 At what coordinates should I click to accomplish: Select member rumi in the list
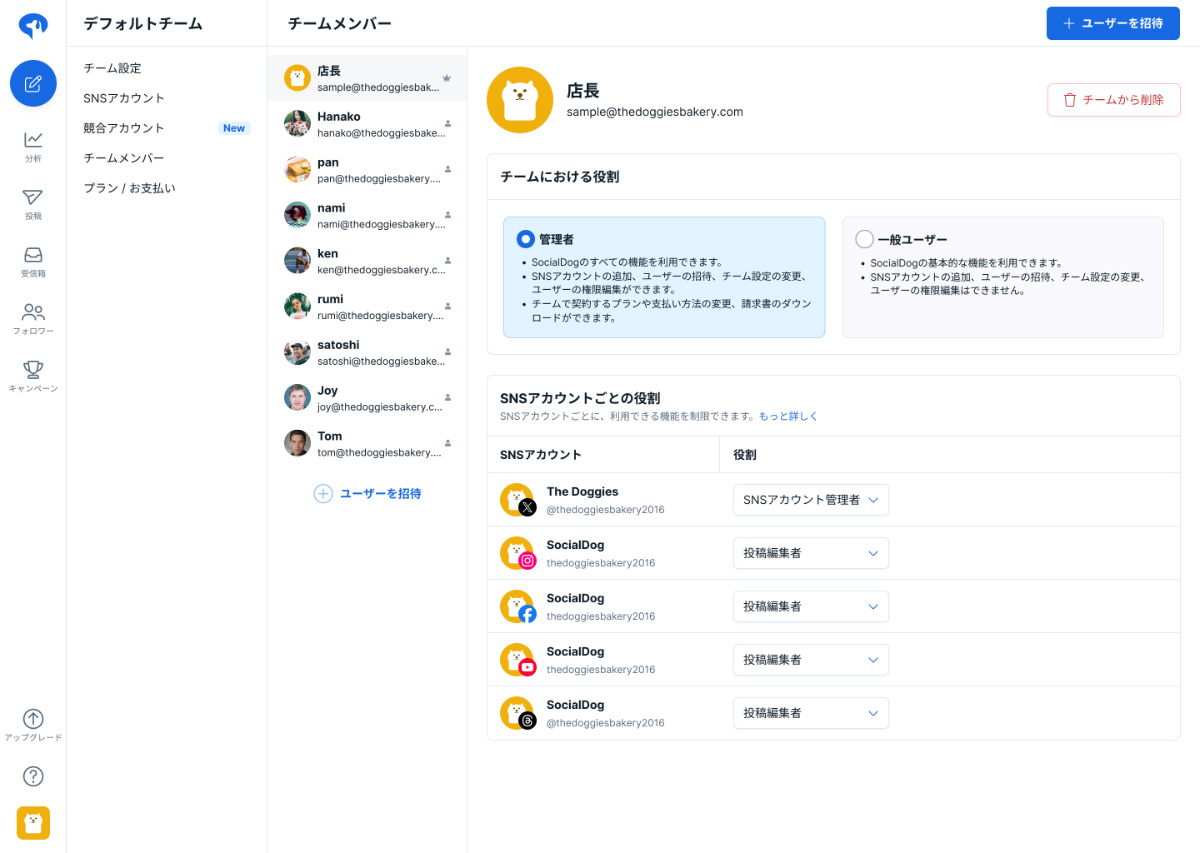click(367, 306)
